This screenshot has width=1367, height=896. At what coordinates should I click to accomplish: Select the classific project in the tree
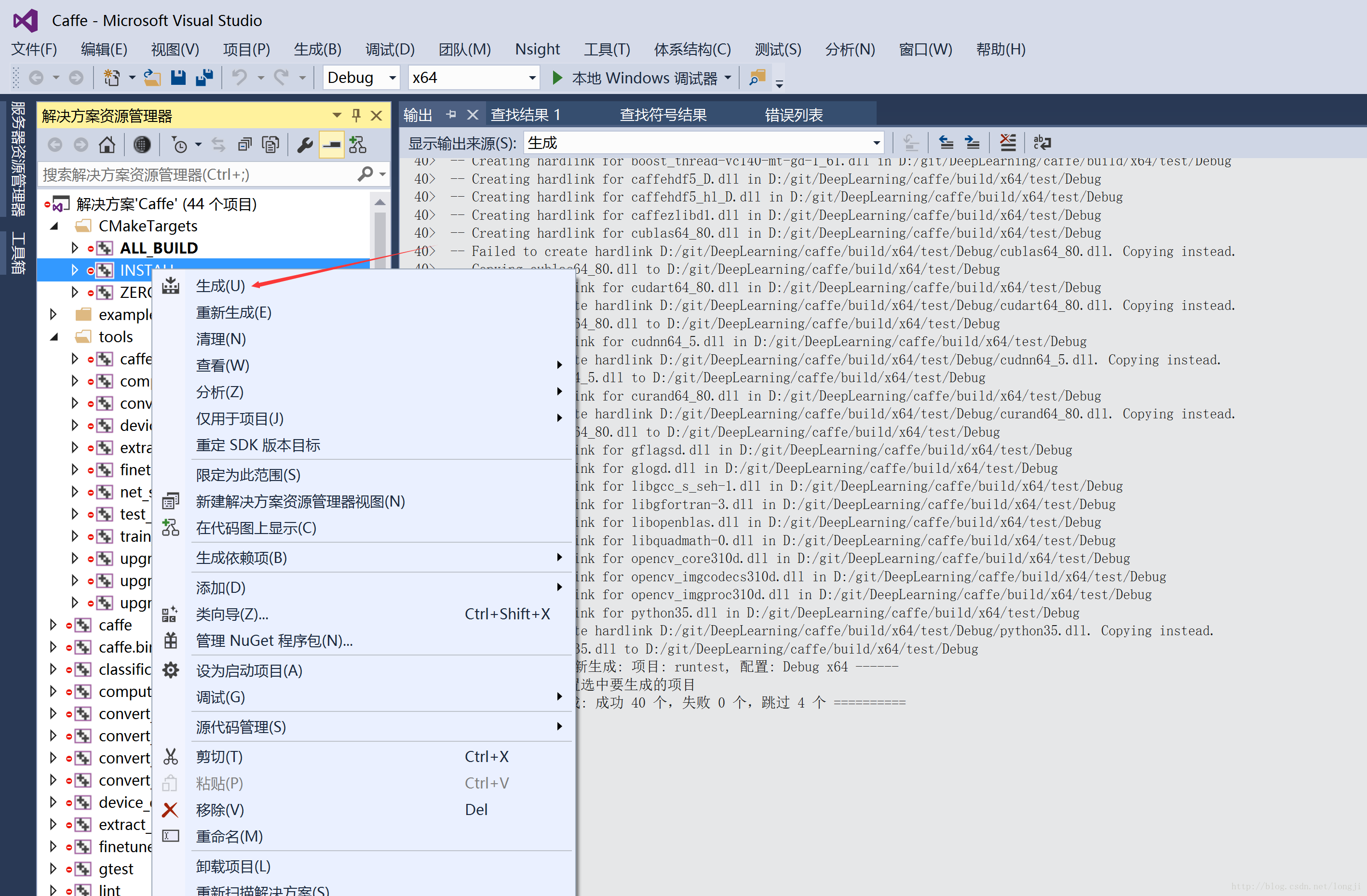click(x=124, y=669)
